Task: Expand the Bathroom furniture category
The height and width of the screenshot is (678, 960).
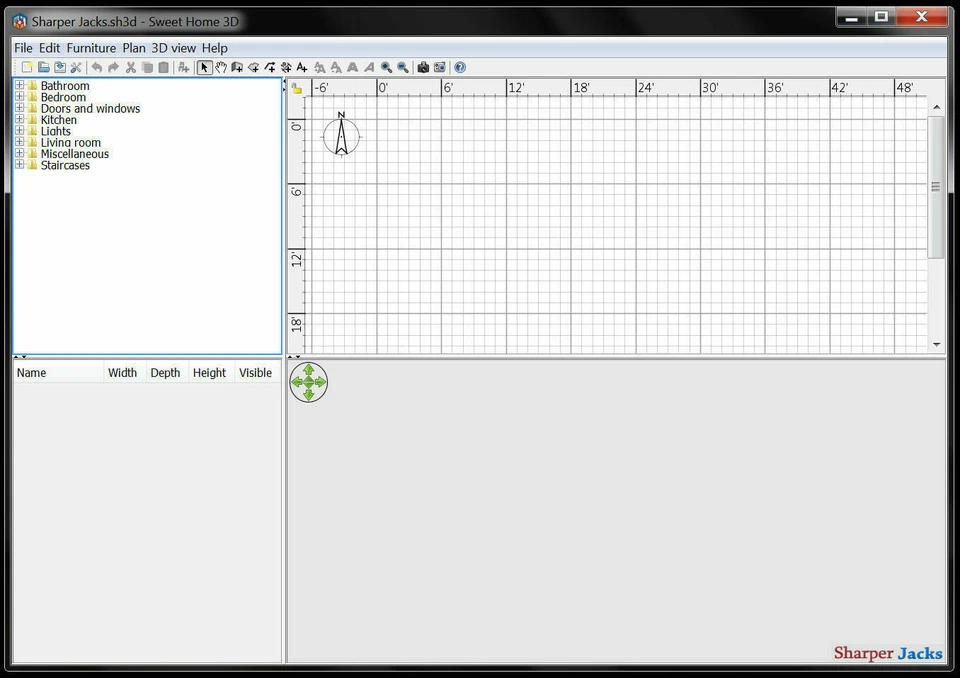Action: (19, 85)
